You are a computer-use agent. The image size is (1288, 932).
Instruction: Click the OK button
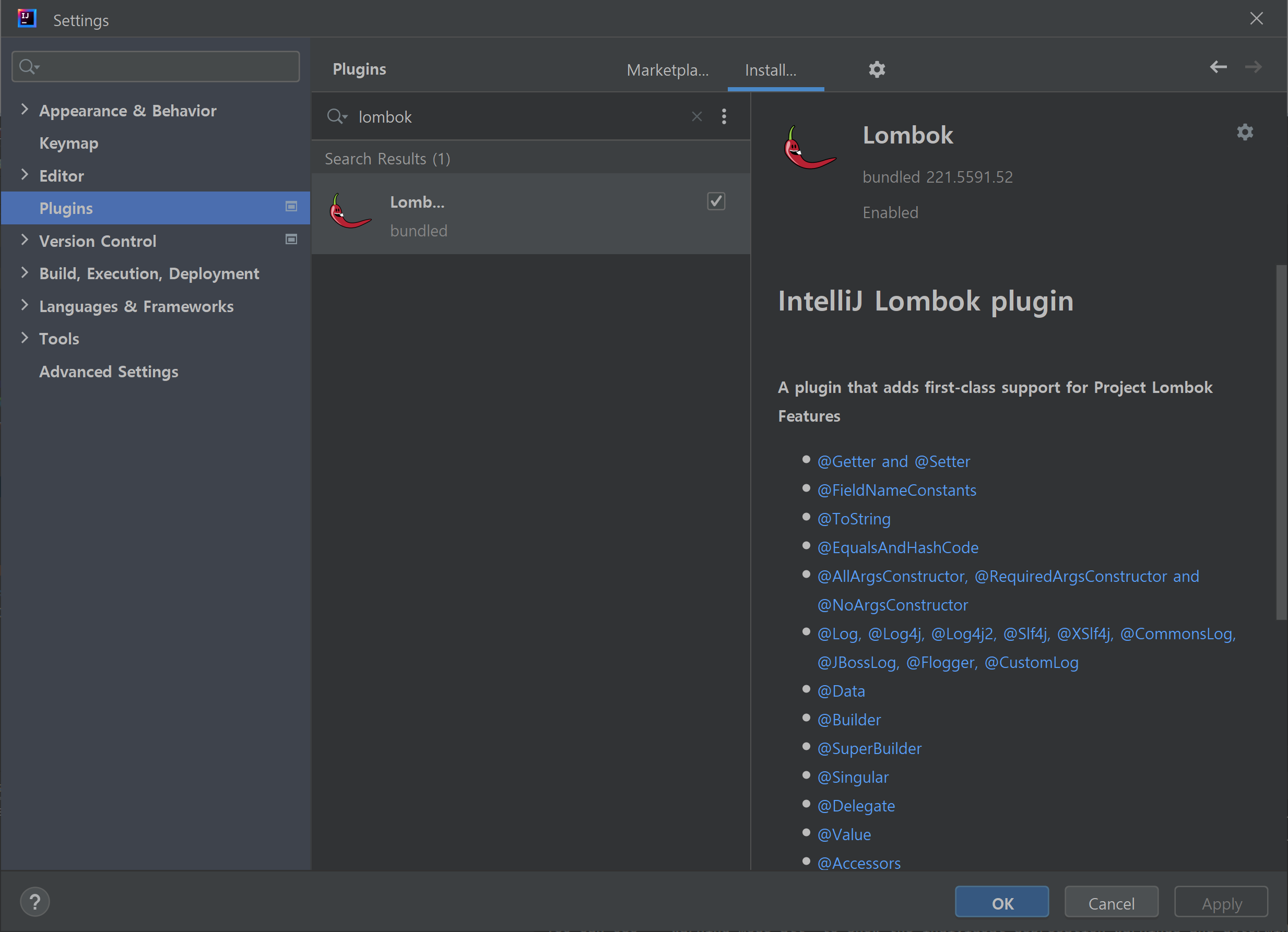(1001, 902)
